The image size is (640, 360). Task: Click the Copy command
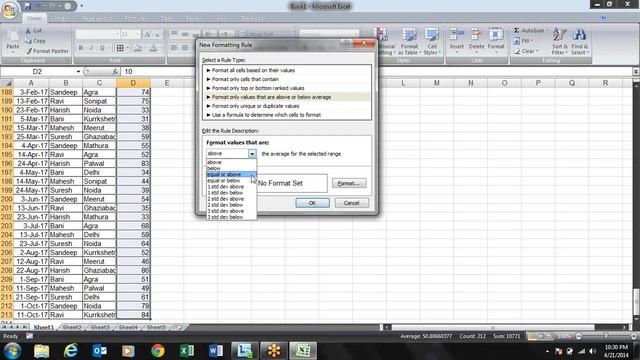click(x=35, y=41)
